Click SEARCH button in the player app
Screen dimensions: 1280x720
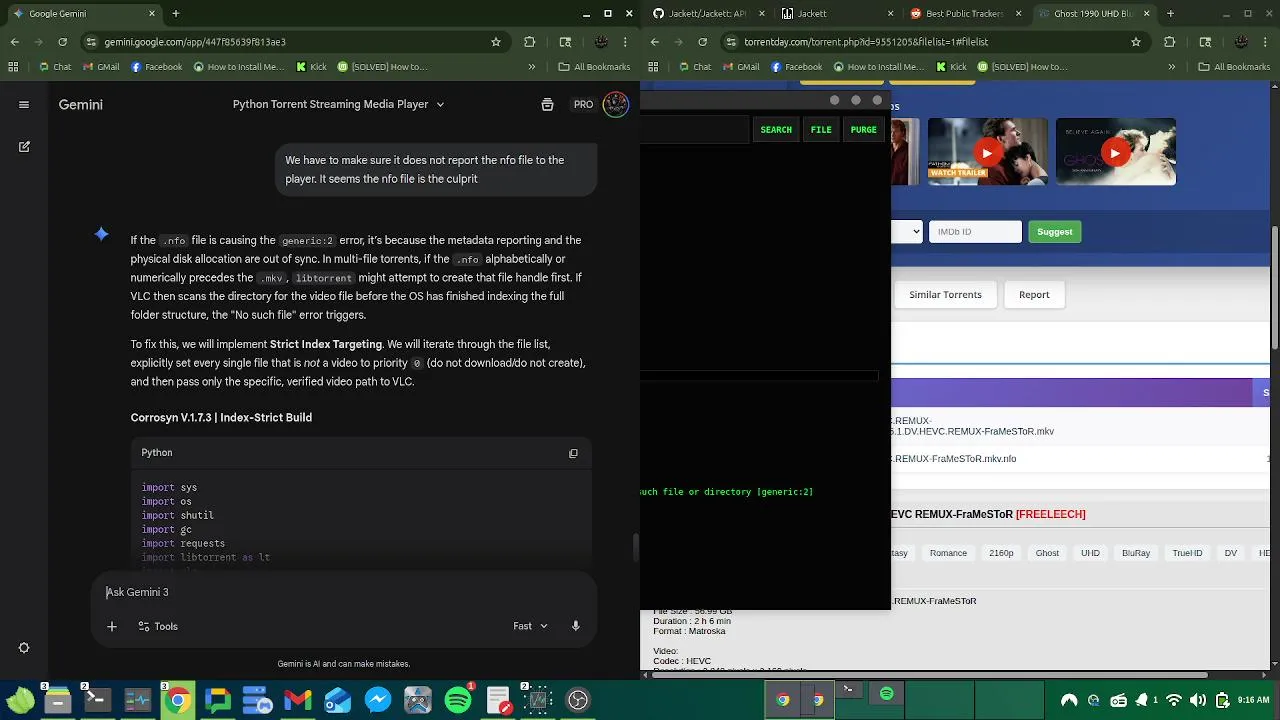(x=776, y=129)
